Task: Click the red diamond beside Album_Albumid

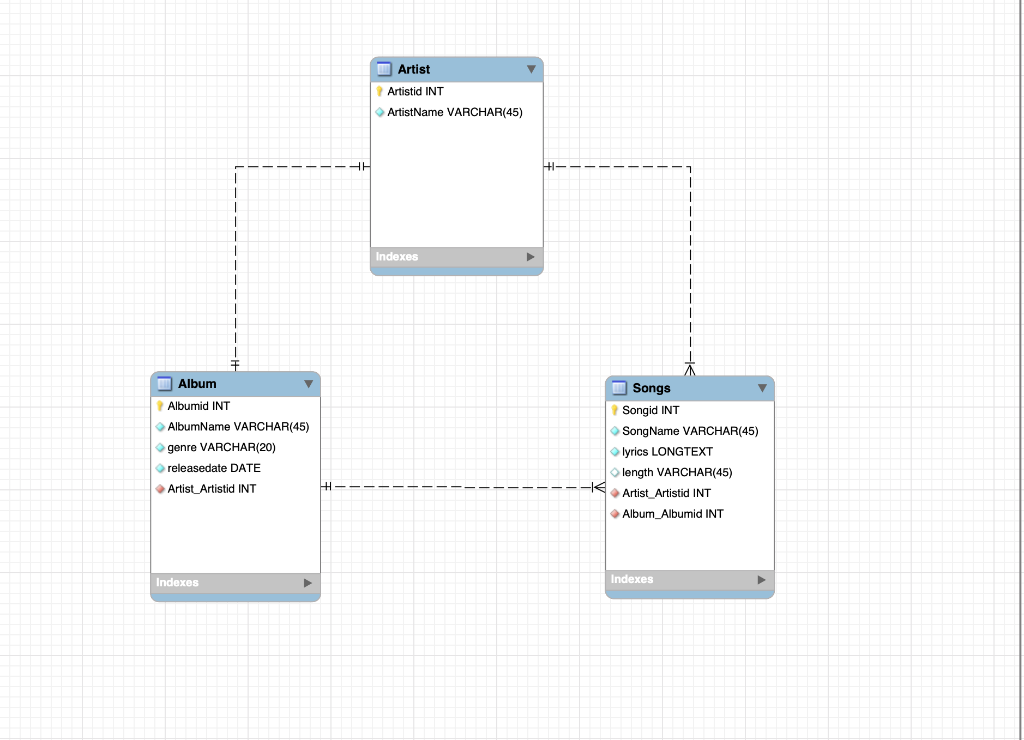Action: point(613,514)
